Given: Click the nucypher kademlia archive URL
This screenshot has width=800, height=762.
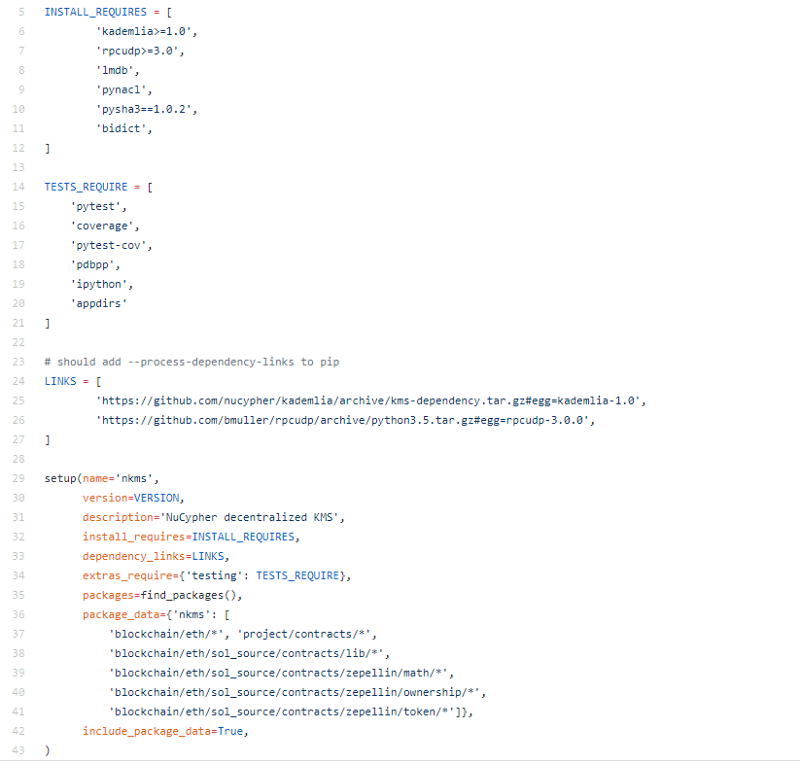Looking at the screenshot, I should (368, 401).
